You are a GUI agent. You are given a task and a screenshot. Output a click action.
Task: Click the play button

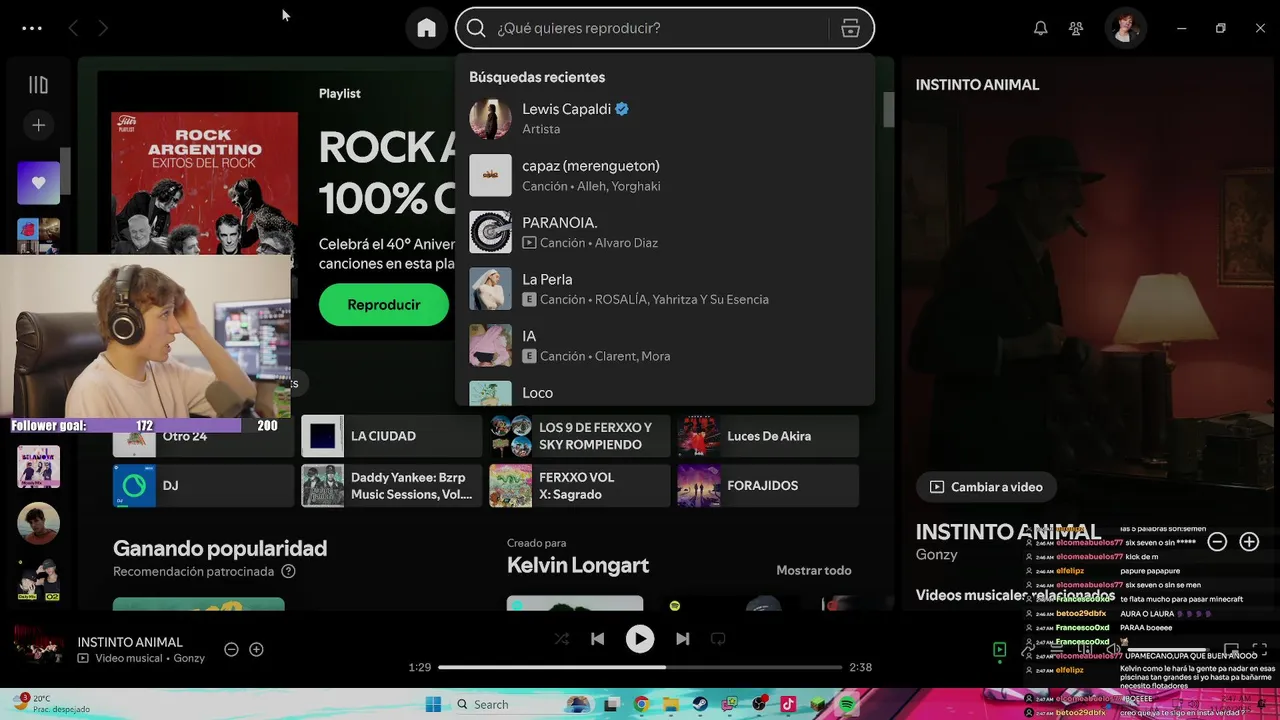(x=640, y=639)
